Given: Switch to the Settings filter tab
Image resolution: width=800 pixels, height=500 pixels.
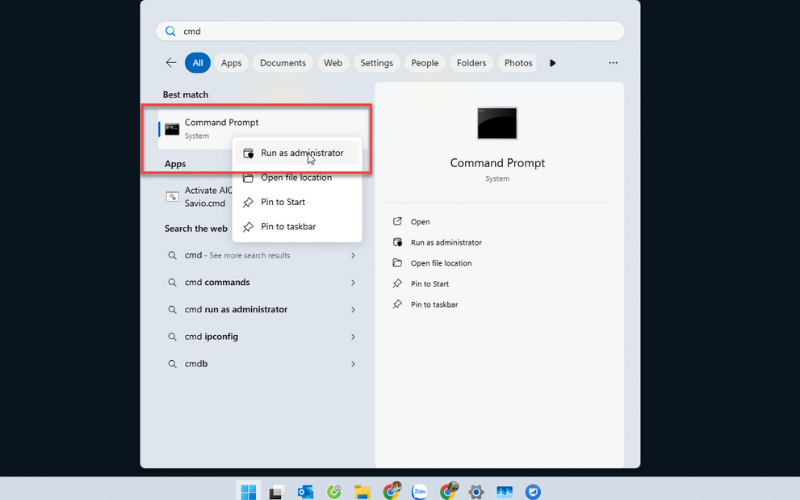Looking at the screenshot, I should (x=377, y=63).
